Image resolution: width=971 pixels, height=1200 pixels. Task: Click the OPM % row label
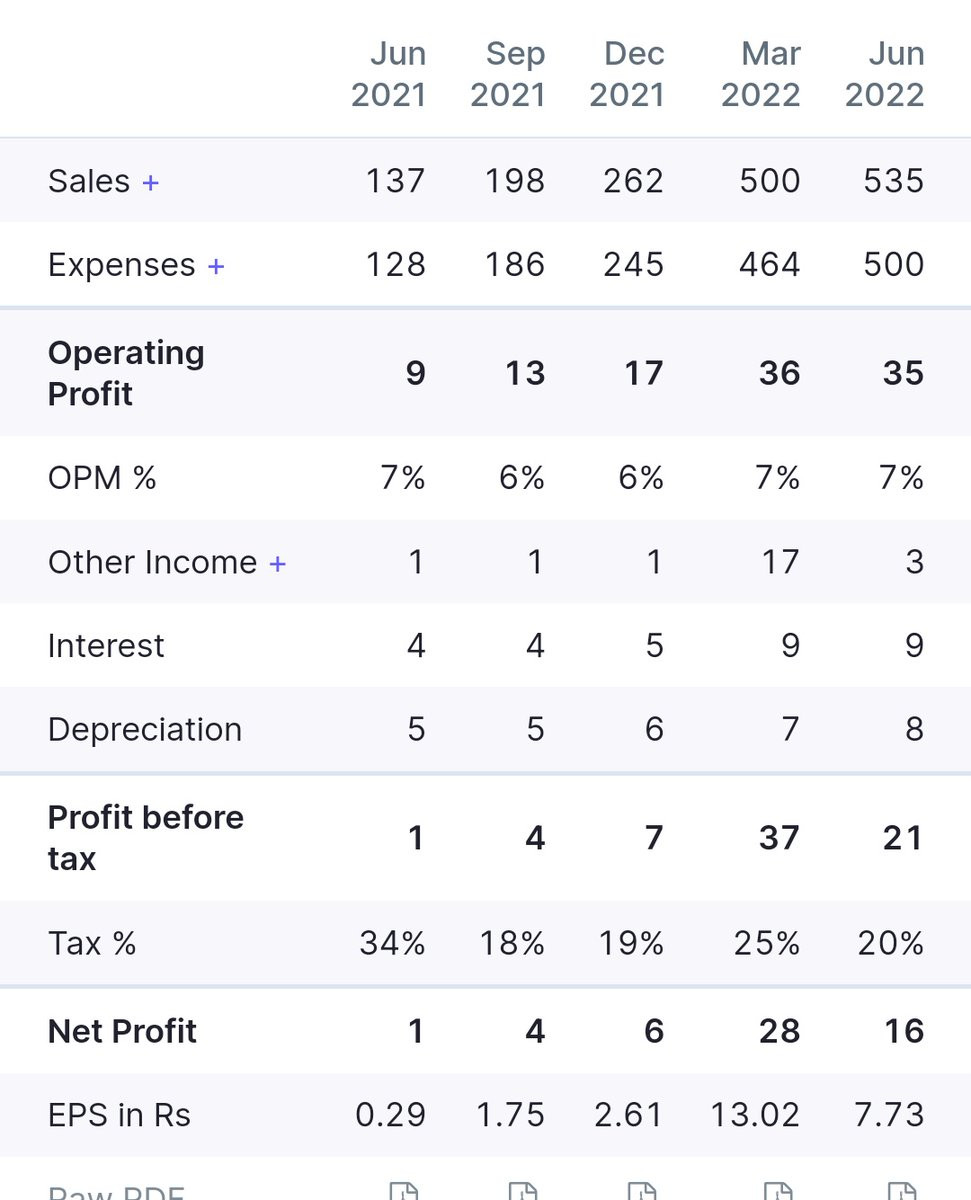[x=102, y=478]
